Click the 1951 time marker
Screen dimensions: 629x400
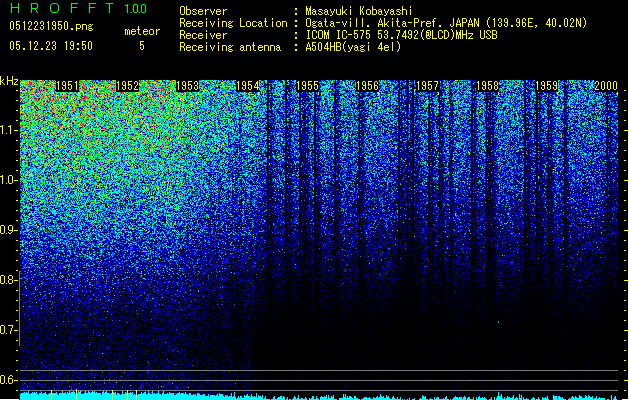click(67, 86)
